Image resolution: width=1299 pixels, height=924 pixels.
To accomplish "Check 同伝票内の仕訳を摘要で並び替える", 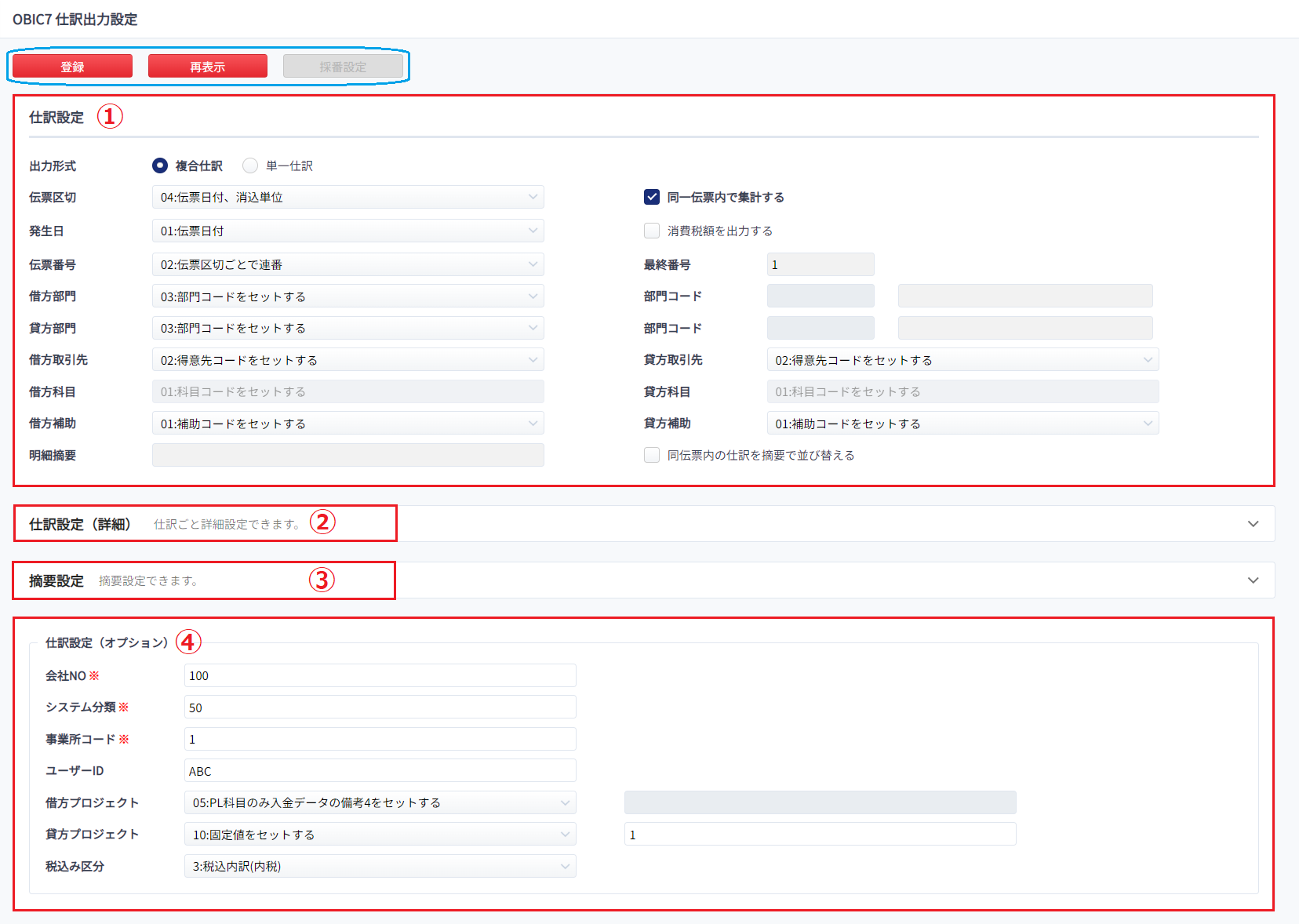I will coord(651,455).
